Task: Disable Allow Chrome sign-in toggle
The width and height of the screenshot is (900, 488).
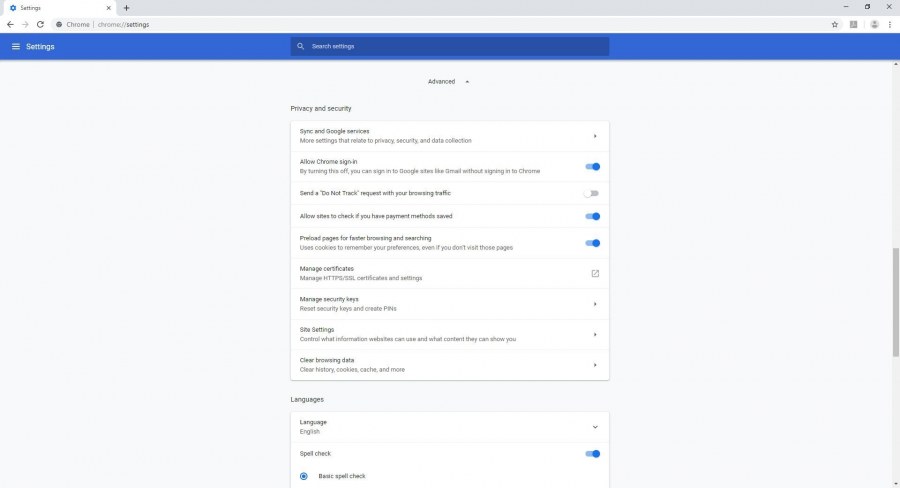Action: coord(592,167)
